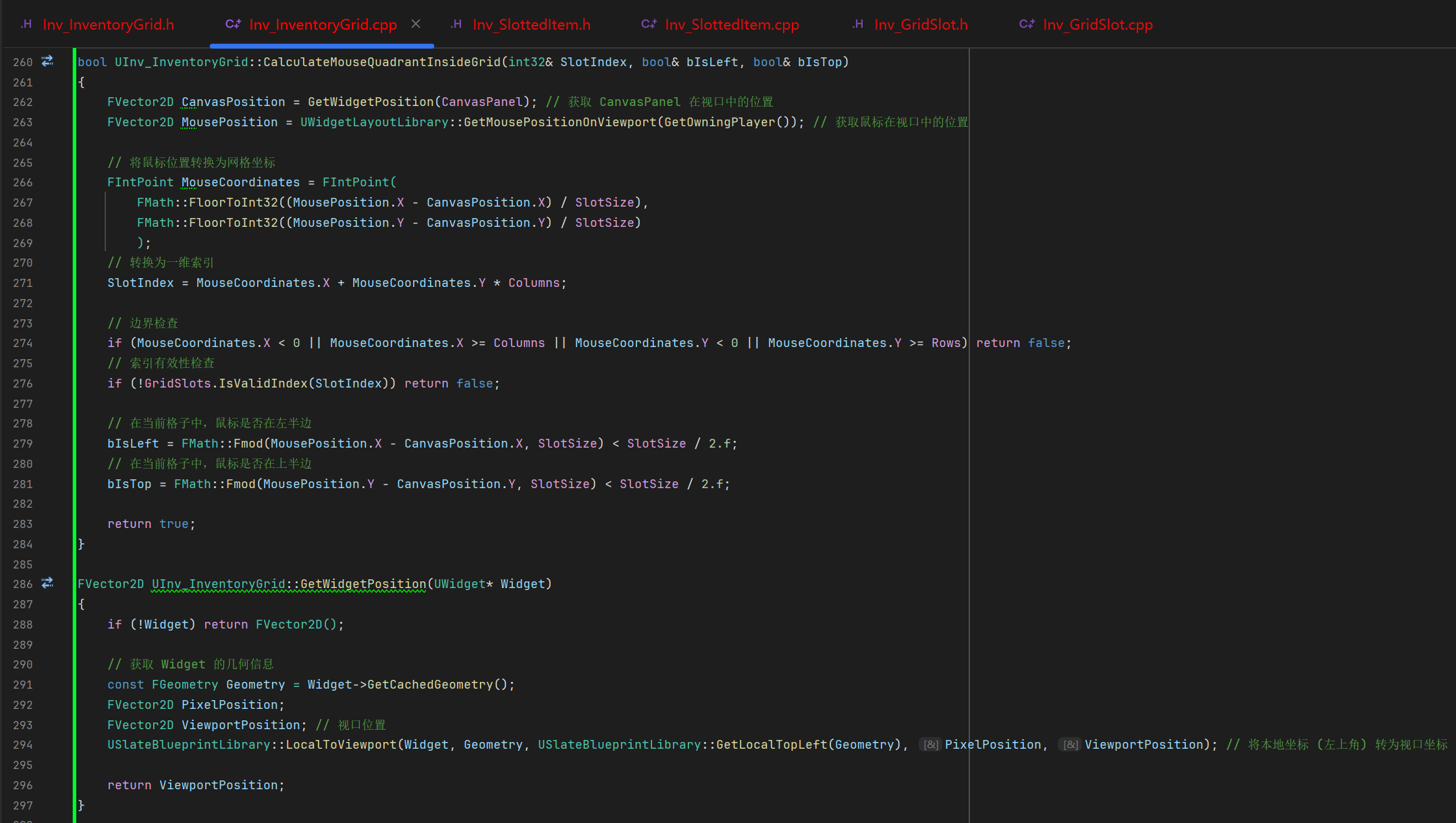Click the C++ icon on Inv_GridSlot.cpp tab

(1027, 24)
